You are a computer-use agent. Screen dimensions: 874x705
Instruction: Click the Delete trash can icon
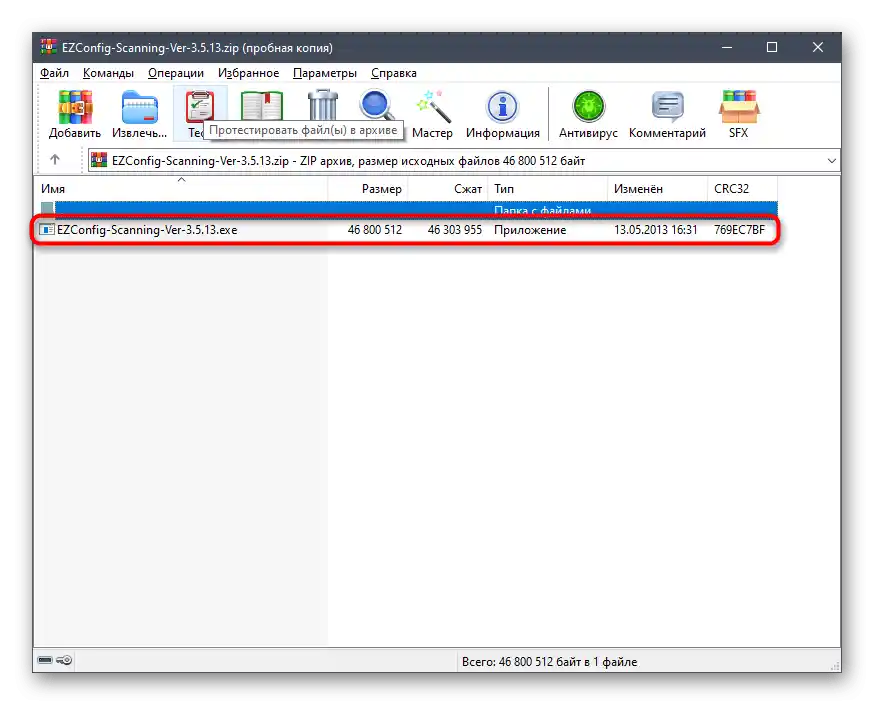pos(323,105)
